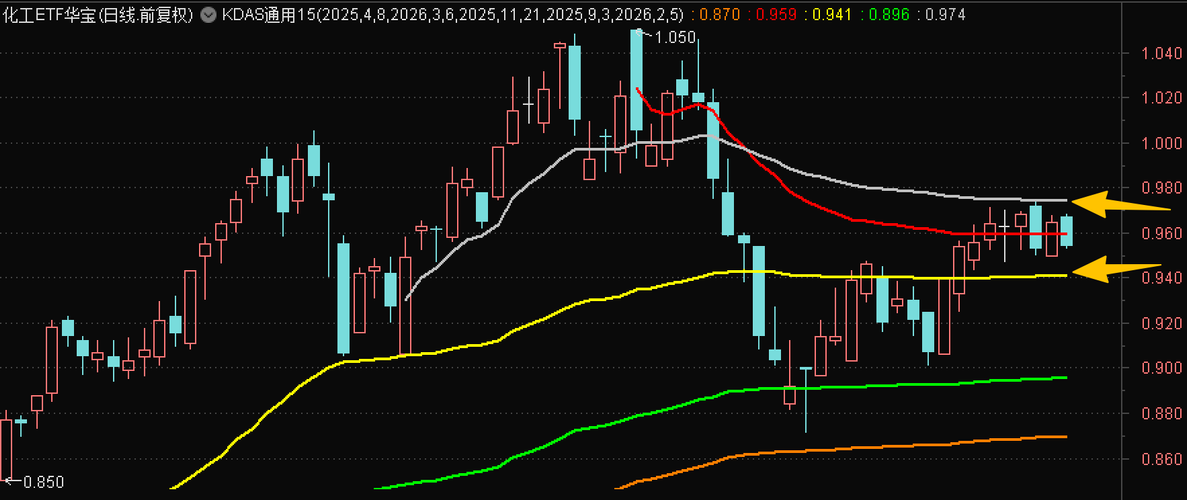1187x500 pixels.
Task: Click the yellow 0.941 indicator value
Action: (833, 14)
